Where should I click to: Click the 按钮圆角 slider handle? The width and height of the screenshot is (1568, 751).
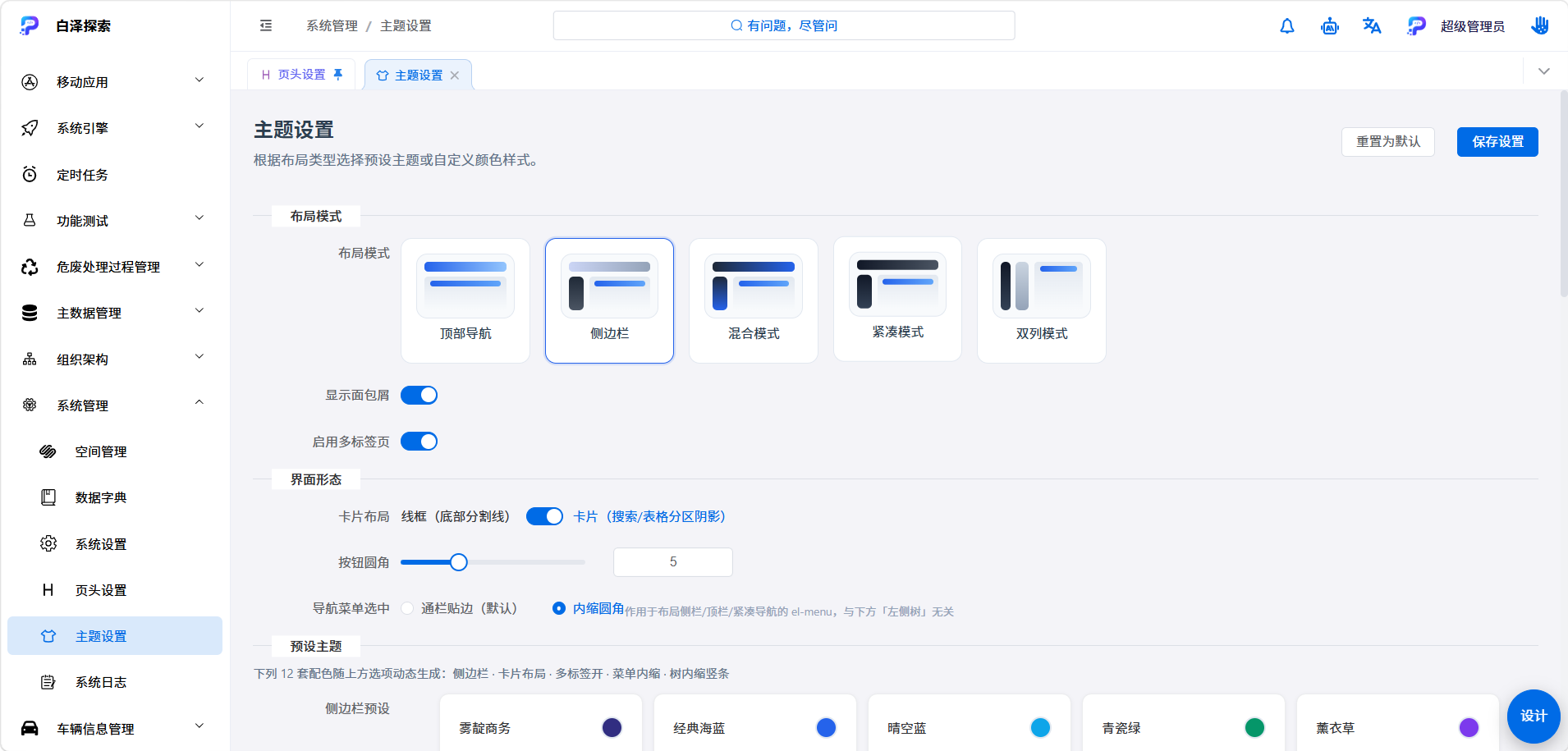459,562
